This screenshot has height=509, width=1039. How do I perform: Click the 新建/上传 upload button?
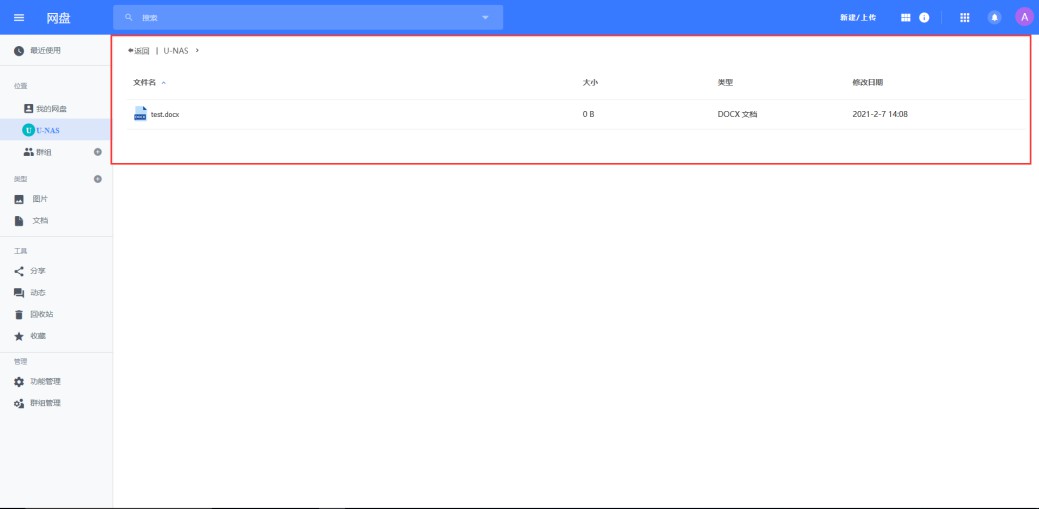[857, 18]
